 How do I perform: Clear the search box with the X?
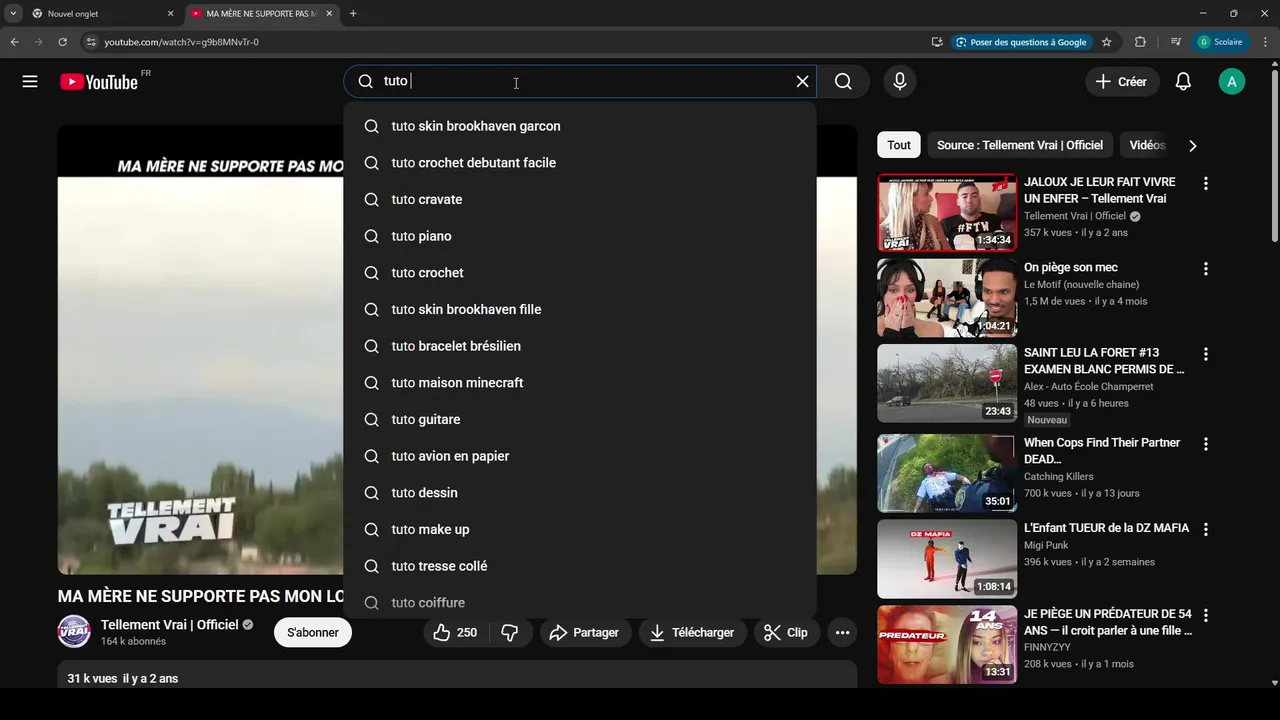click(x=802, y=82)
